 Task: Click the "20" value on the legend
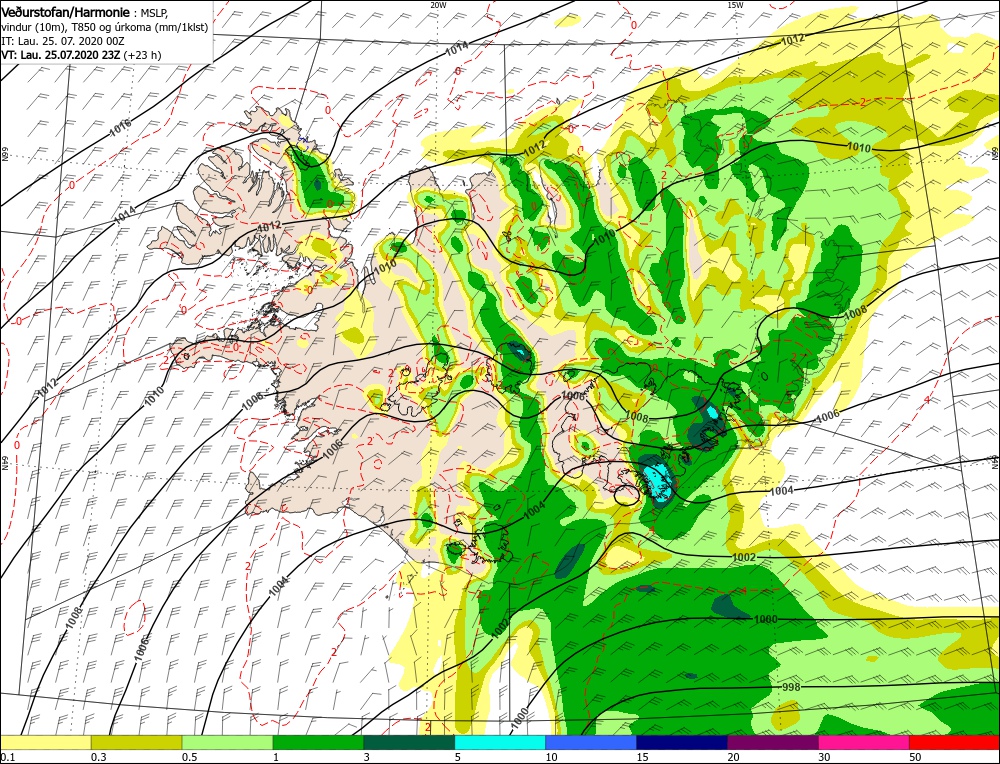[733, 756]
